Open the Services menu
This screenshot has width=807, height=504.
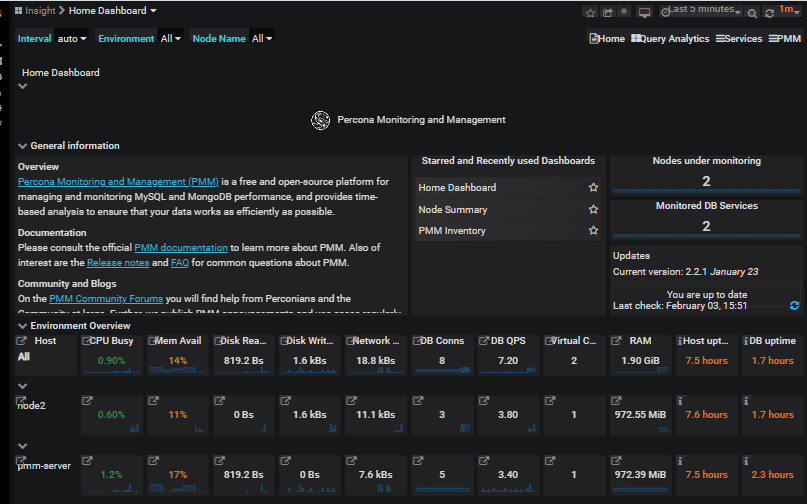pos(739,39)
